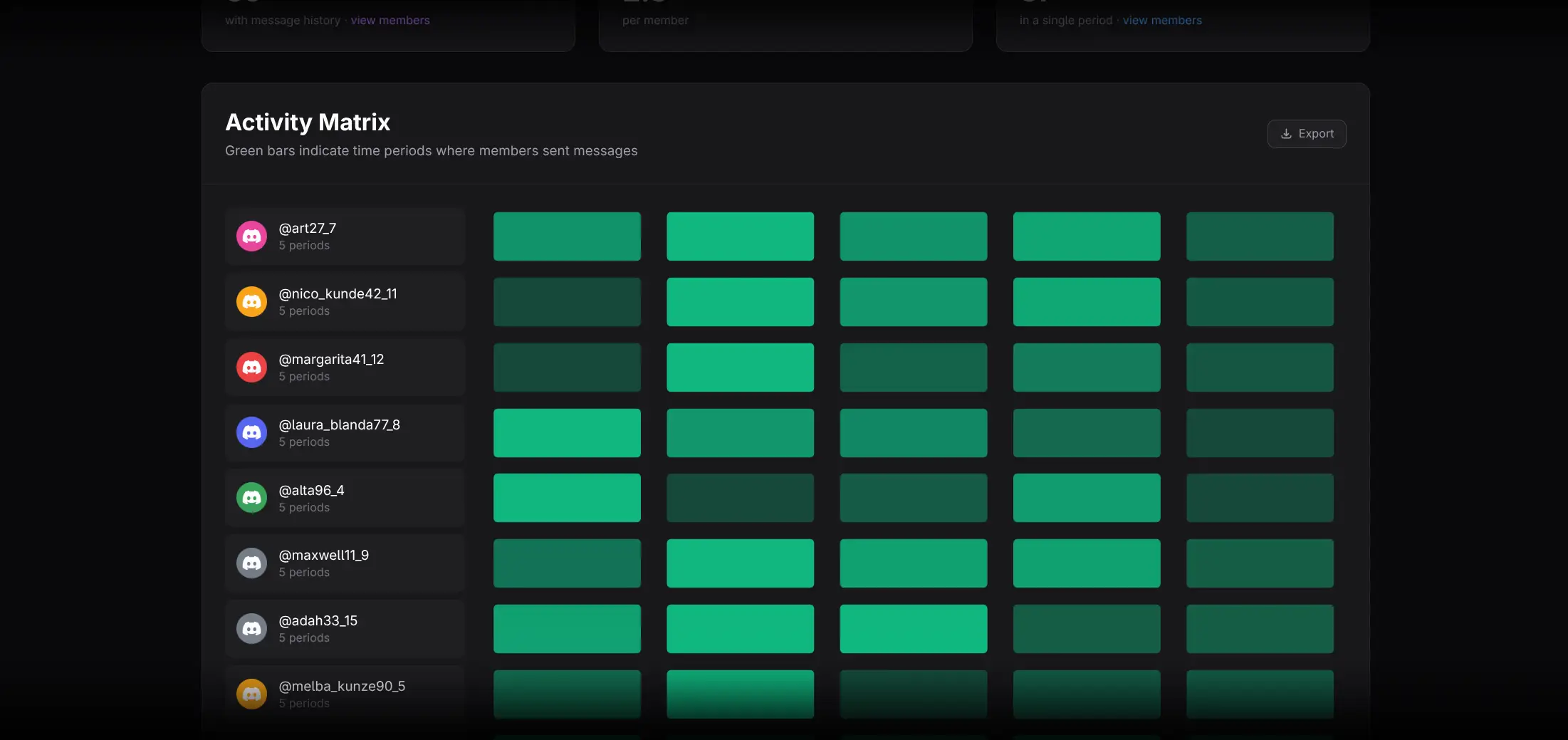1568x740 pixels.
Task: Click @nico_kunde42_11 fifth period bar
Action: pyautogui.click(x=1260, y=302)
